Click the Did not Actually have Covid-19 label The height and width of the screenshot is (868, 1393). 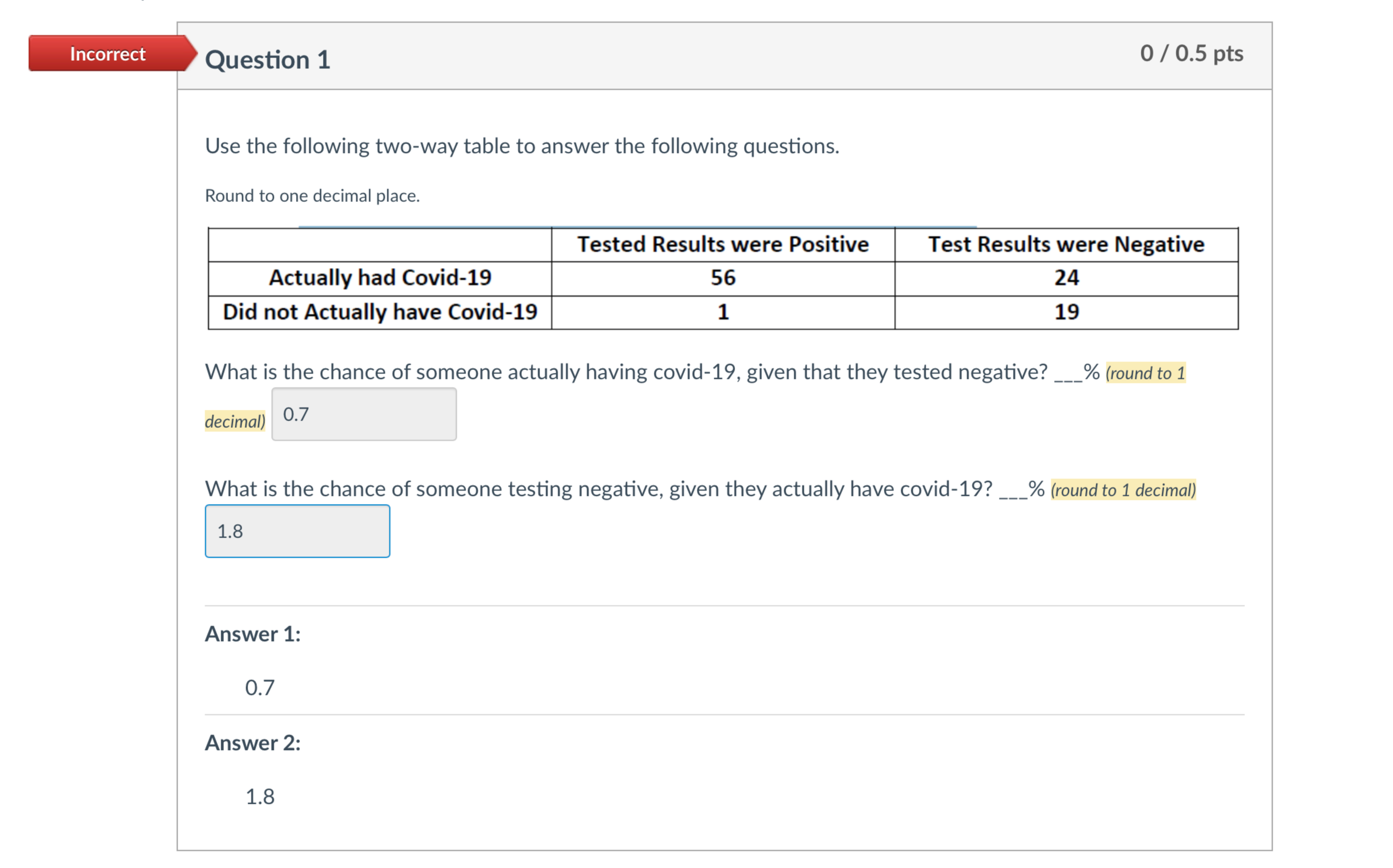pos(380,312)
